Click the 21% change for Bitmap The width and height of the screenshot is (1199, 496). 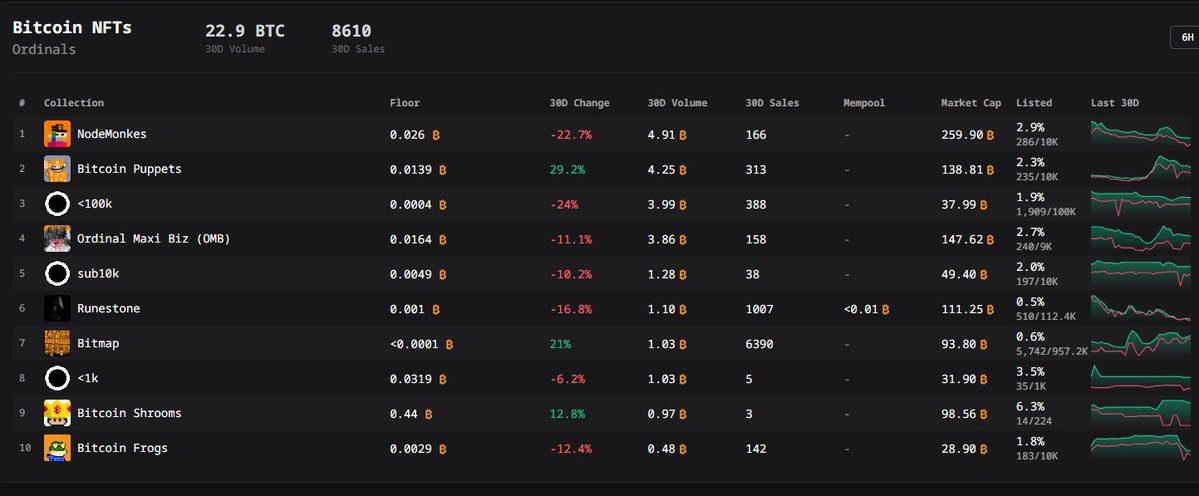click(x=560, y=345)
